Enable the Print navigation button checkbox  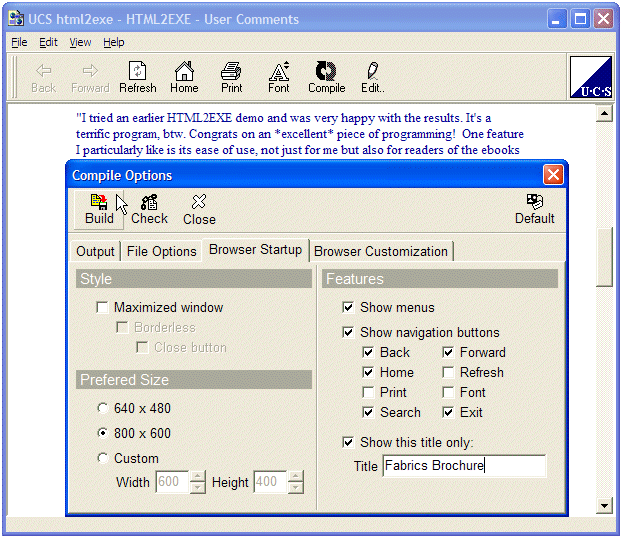[x=368, y=392]
